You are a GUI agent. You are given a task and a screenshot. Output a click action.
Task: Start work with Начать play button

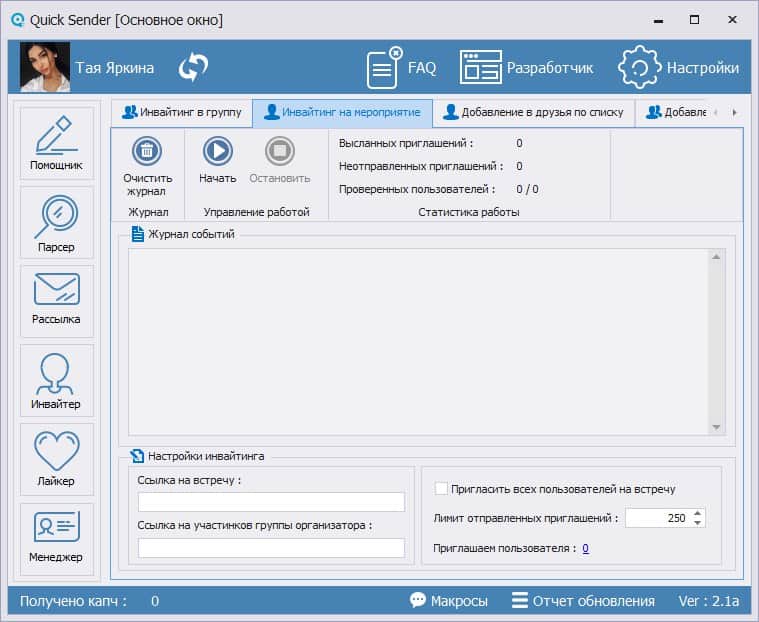(x=218, y=151)
